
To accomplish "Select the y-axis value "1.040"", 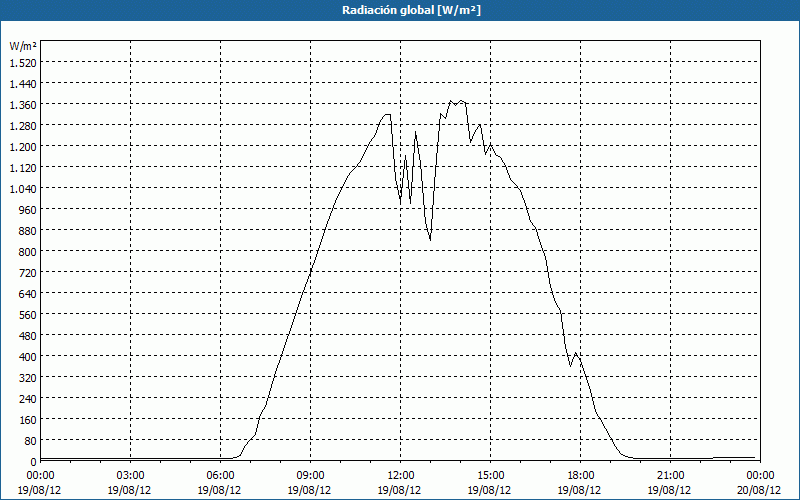I will 23,189.
